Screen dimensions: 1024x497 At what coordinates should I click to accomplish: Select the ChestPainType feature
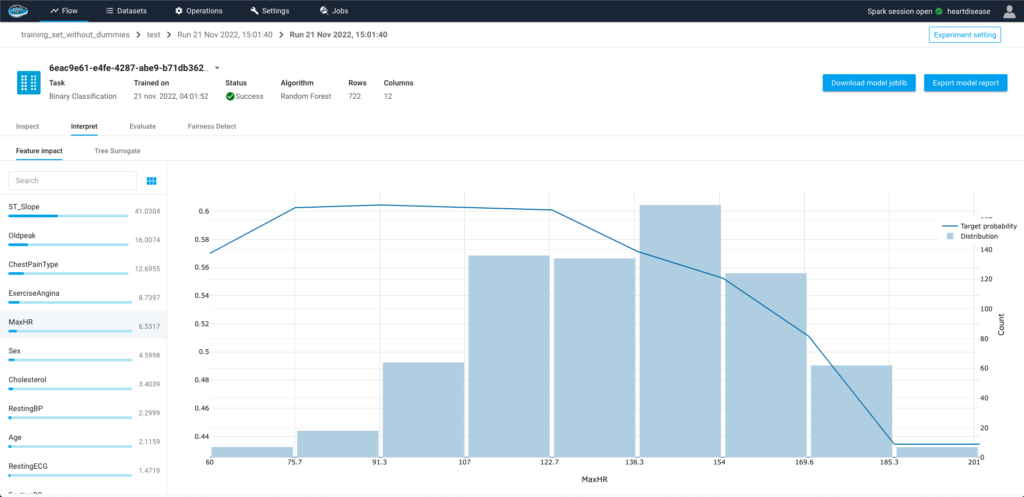84,268
